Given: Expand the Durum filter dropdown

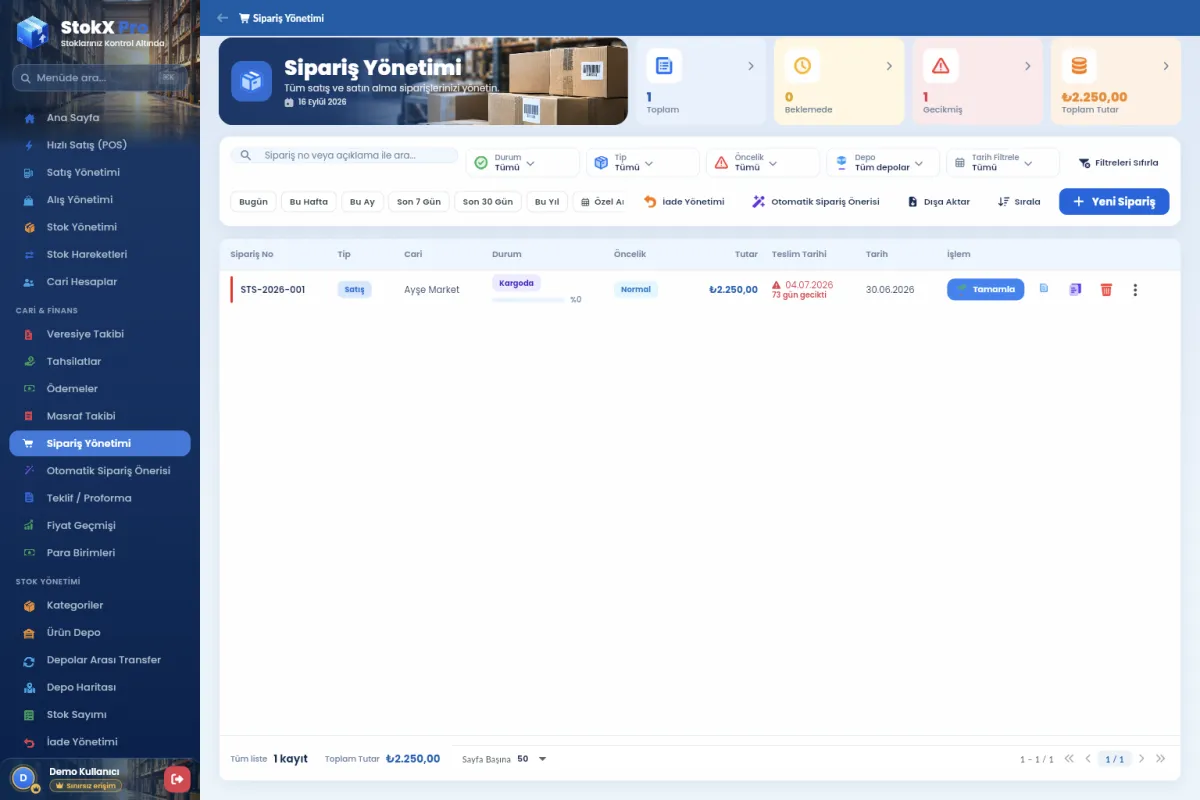Looking at the screenshot, I should (523, 162).
